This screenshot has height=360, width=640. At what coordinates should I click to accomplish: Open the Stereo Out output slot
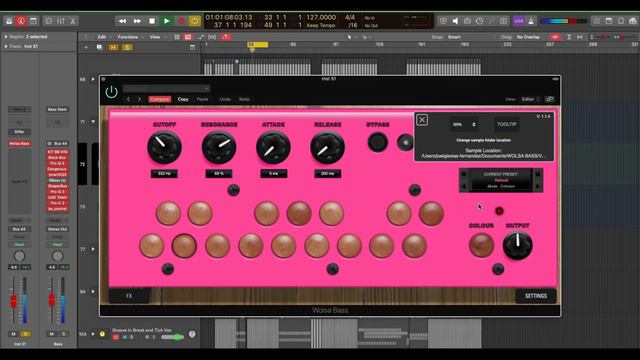(58, 229)
